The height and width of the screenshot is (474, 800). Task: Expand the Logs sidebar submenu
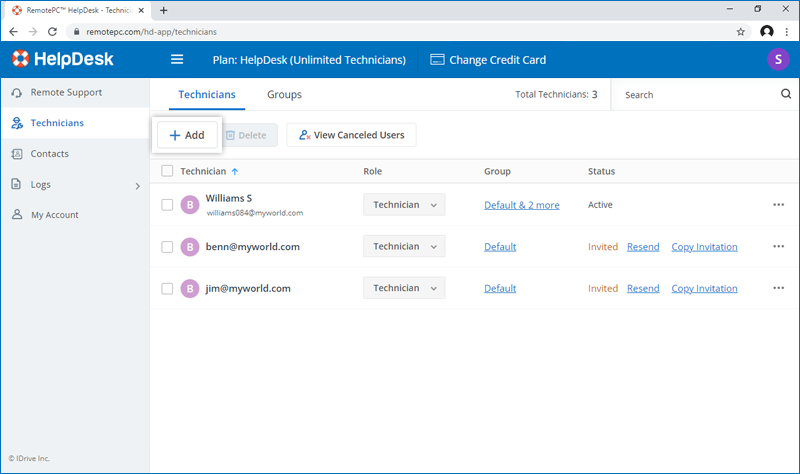[137, 185]
